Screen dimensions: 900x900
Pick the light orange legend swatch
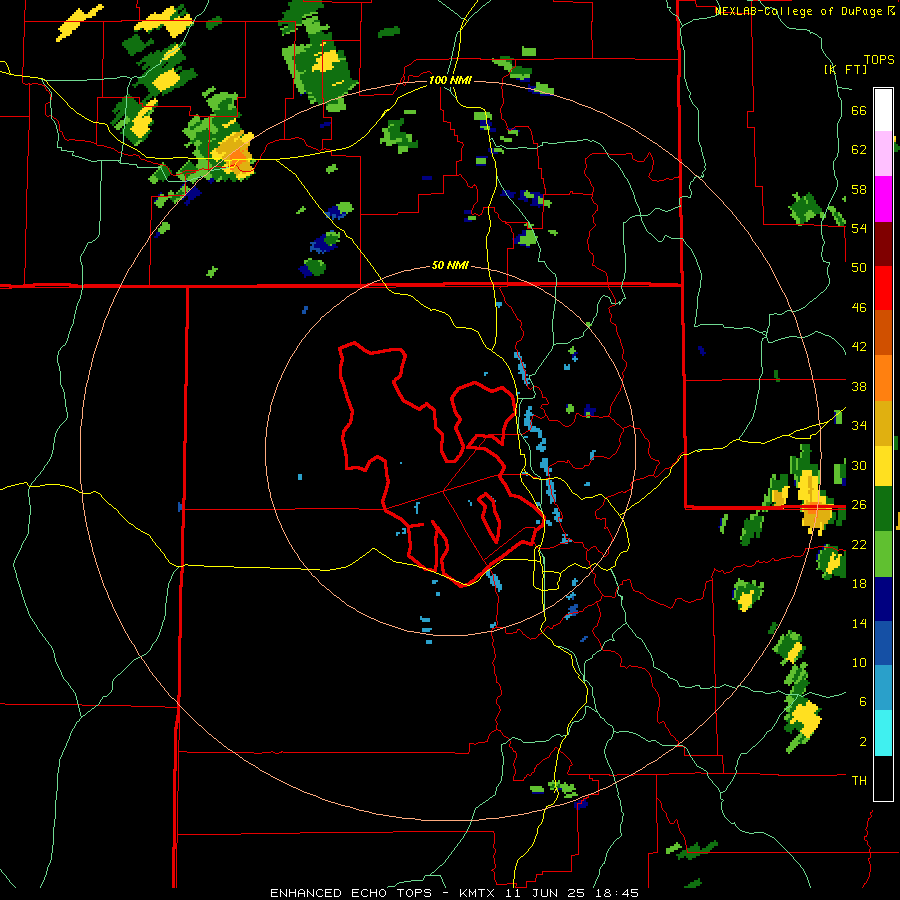(883, 378)
